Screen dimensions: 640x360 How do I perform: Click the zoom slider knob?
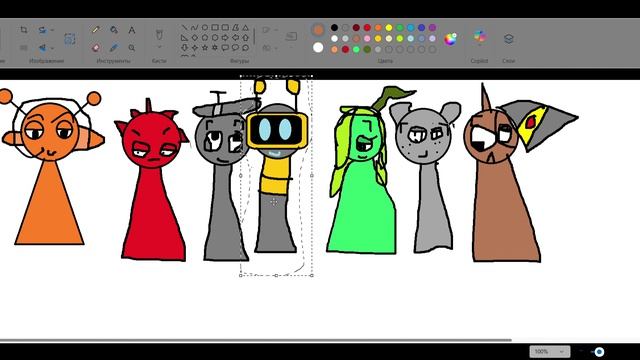point(599,351)
